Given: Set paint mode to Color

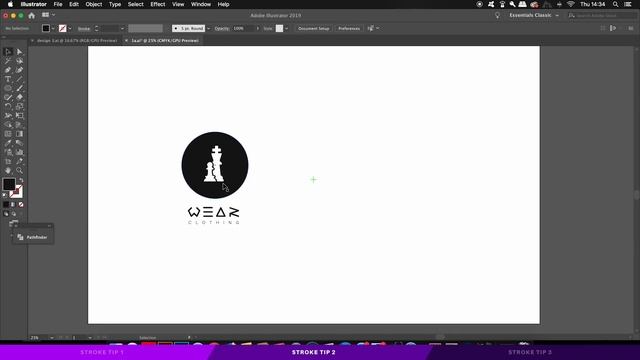Looking at the screenshot, I should [x=6, y=204].
